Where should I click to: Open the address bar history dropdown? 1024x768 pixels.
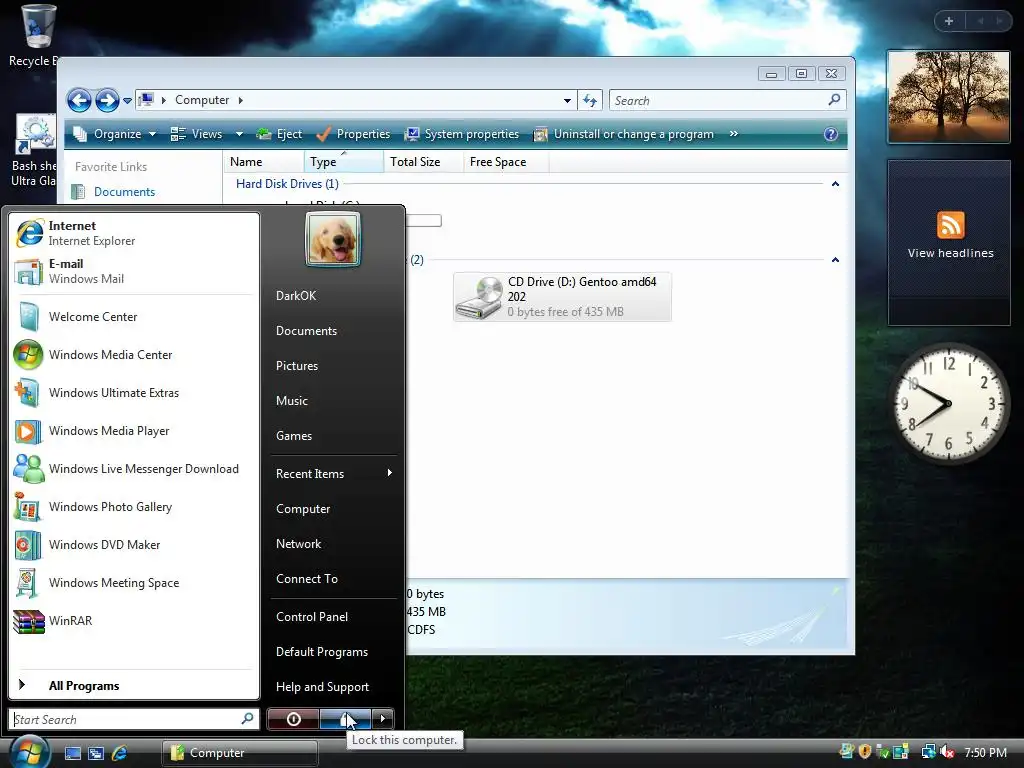(x=567, y=101)
